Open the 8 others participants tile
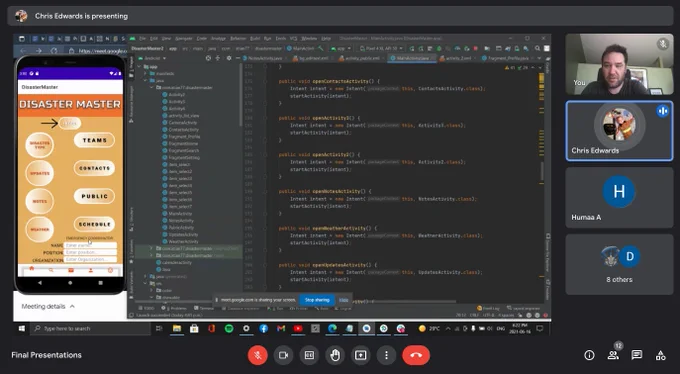Screen dimensions: 680x374 (619, 265)
